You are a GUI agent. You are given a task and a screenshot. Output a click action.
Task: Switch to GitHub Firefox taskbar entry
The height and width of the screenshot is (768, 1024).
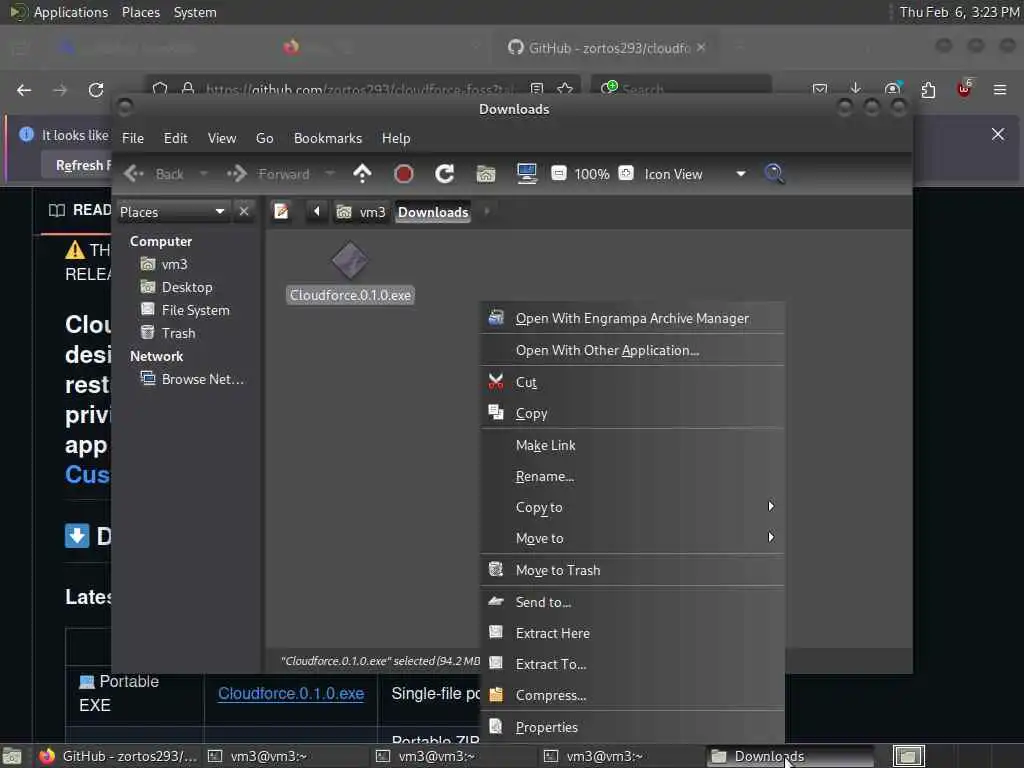[118, 756]
